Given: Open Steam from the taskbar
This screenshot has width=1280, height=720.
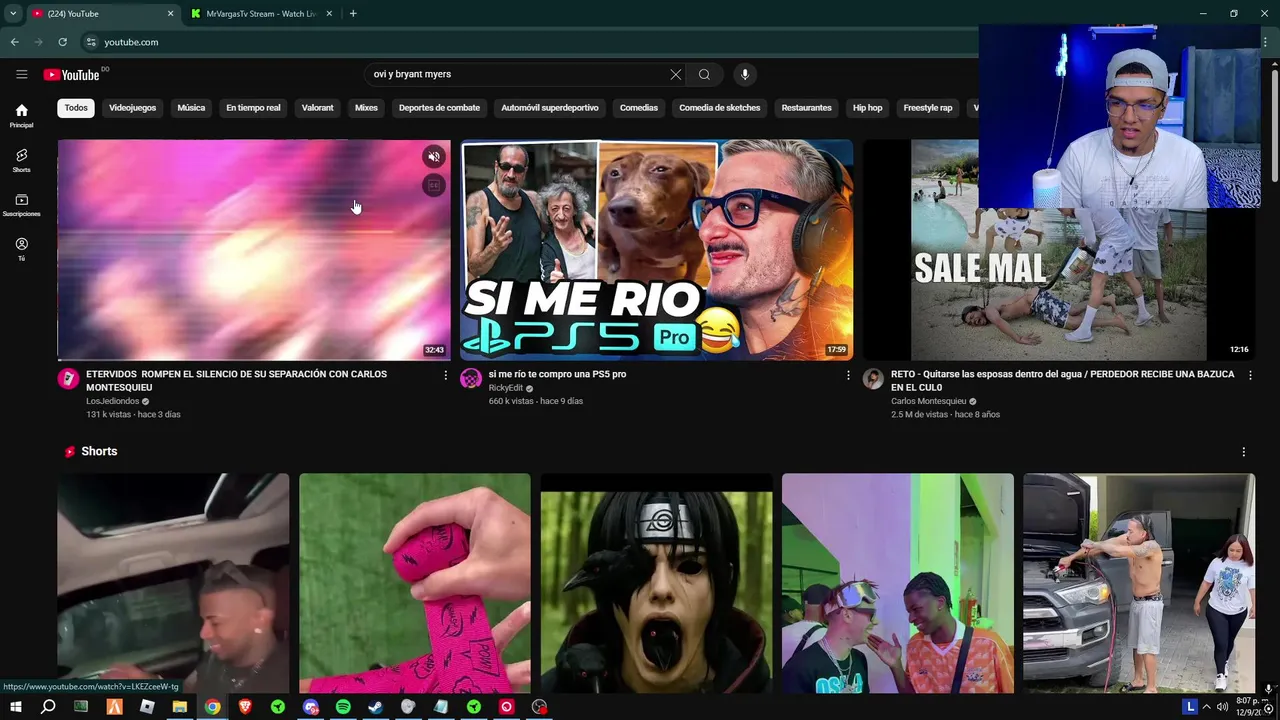Looking at the screenshot, I should [x=375, y=707].
